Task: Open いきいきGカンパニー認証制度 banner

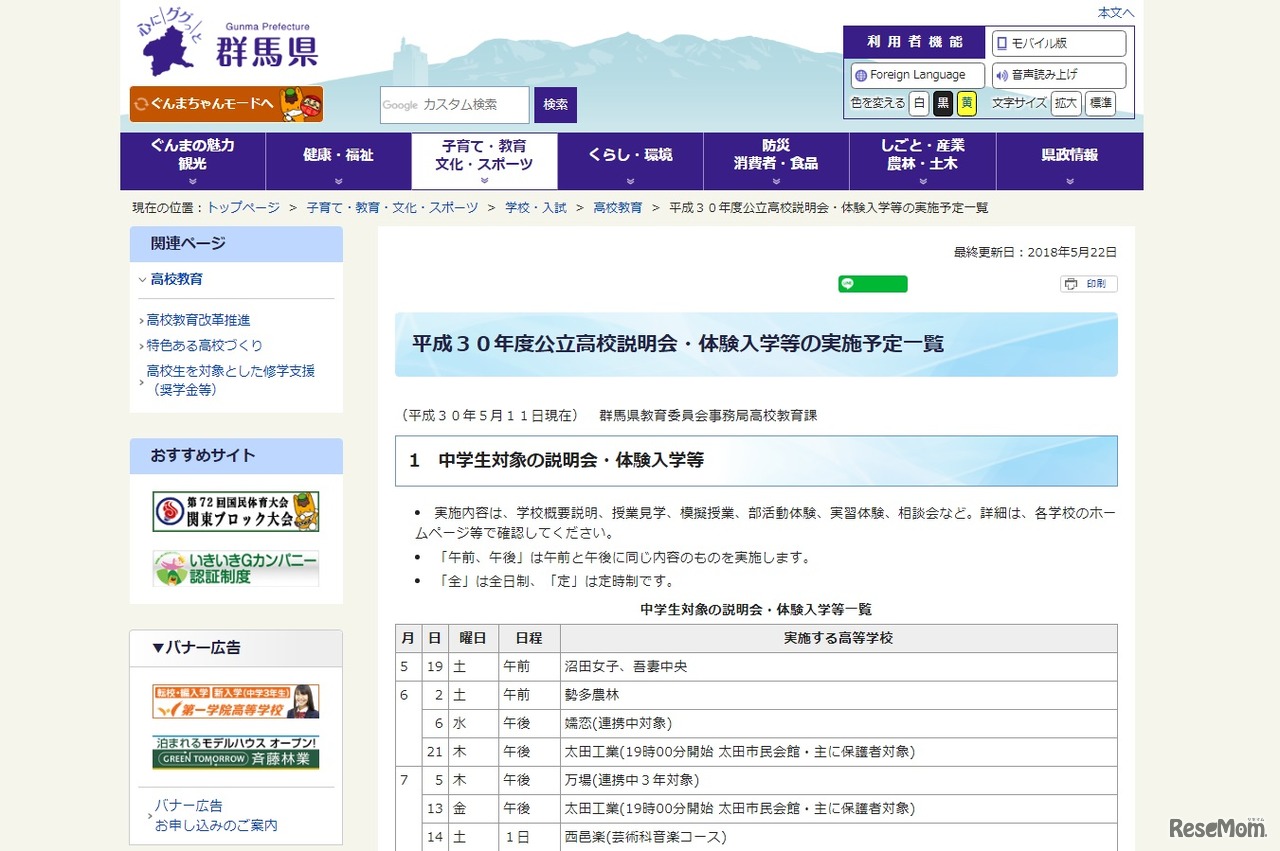Action: coord(236,568)
